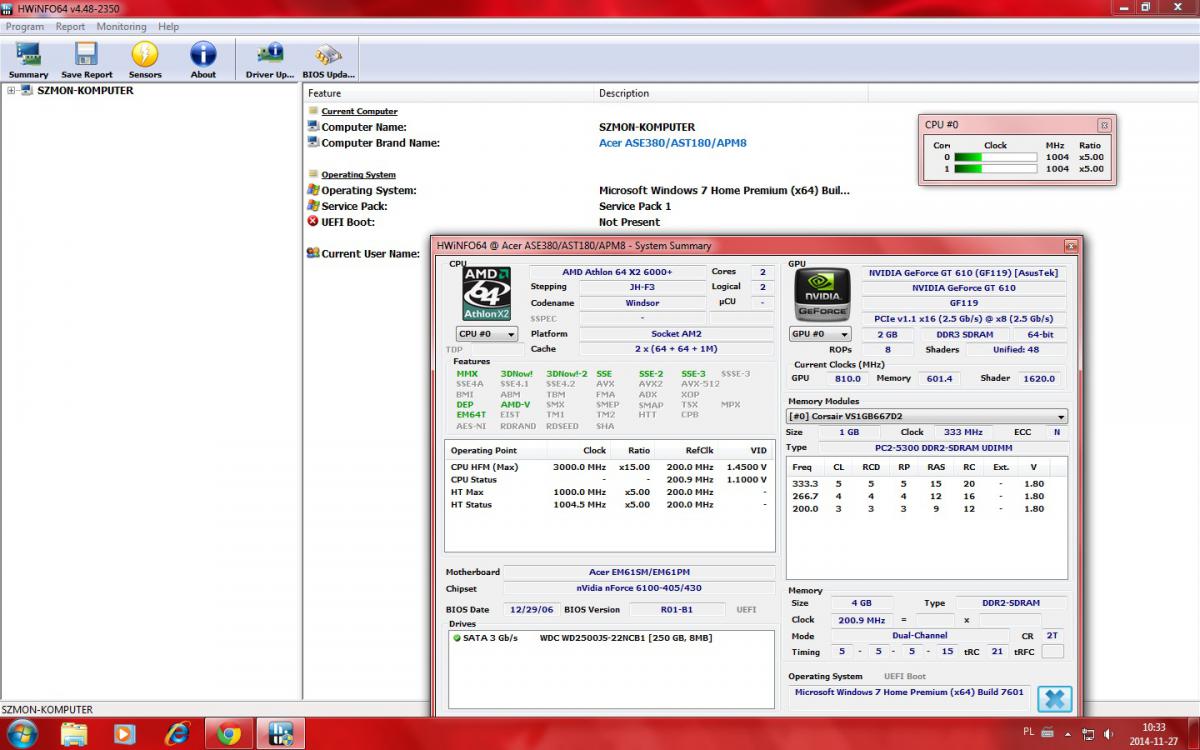The image size is (1200, 750).
Task: Close the CPU #0 clock popup
Action: click(1104, 125)
